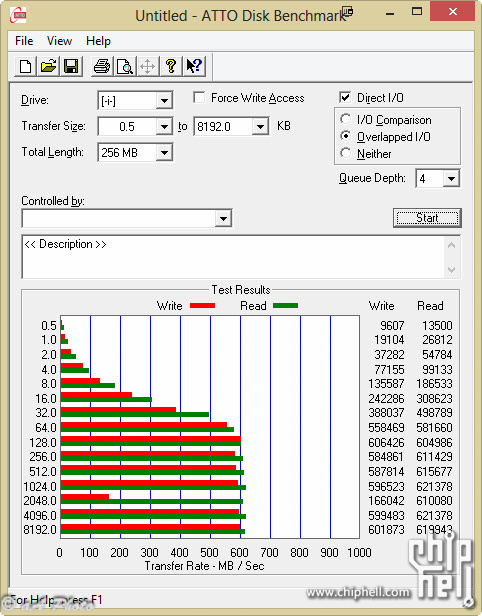Image resolution: width=482 pixels, height=616 pixels.
Task: Click read value 621378 in 1024.0 row
Action: pos(434,486)
